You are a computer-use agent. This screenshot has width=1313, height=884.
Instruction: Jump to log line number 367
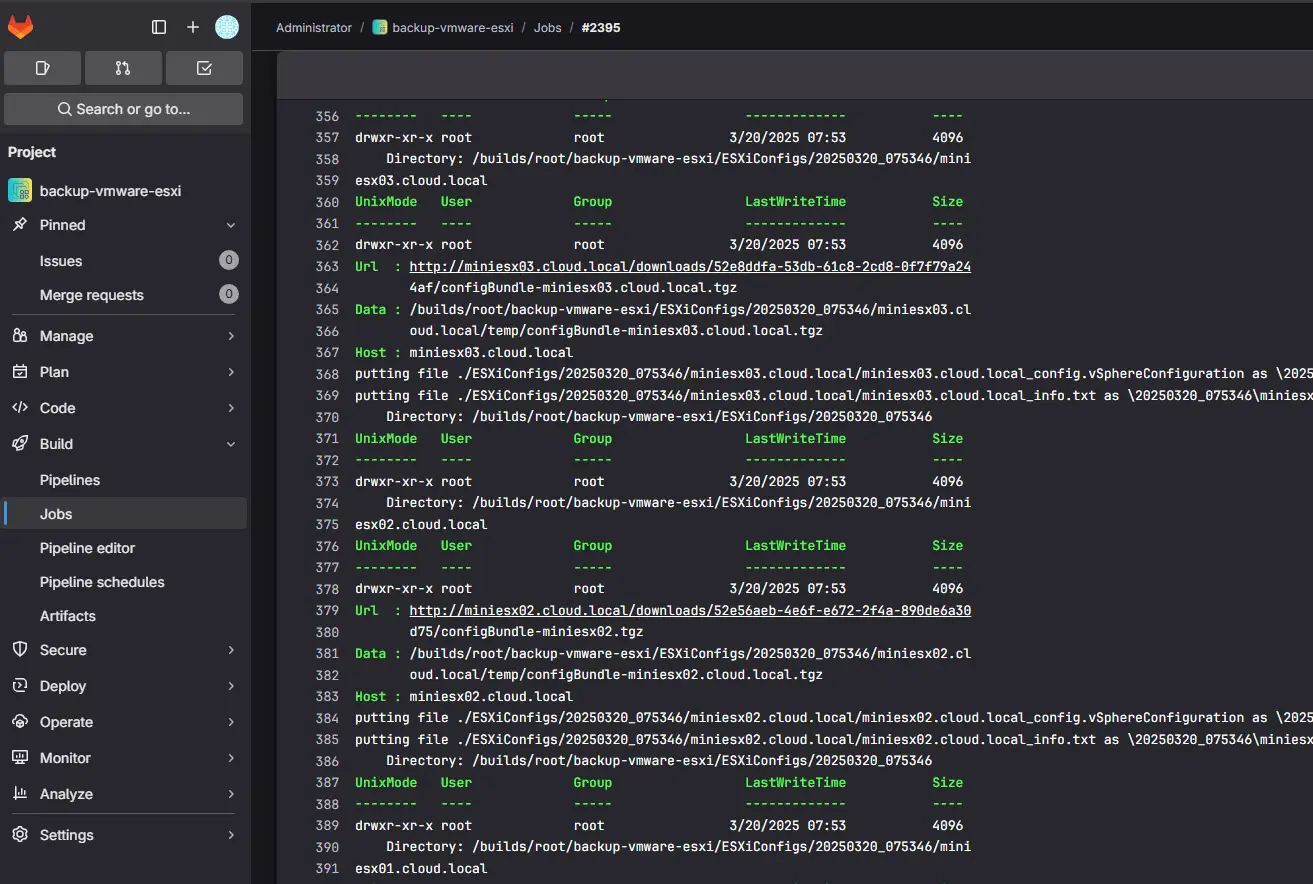[327, 352]
